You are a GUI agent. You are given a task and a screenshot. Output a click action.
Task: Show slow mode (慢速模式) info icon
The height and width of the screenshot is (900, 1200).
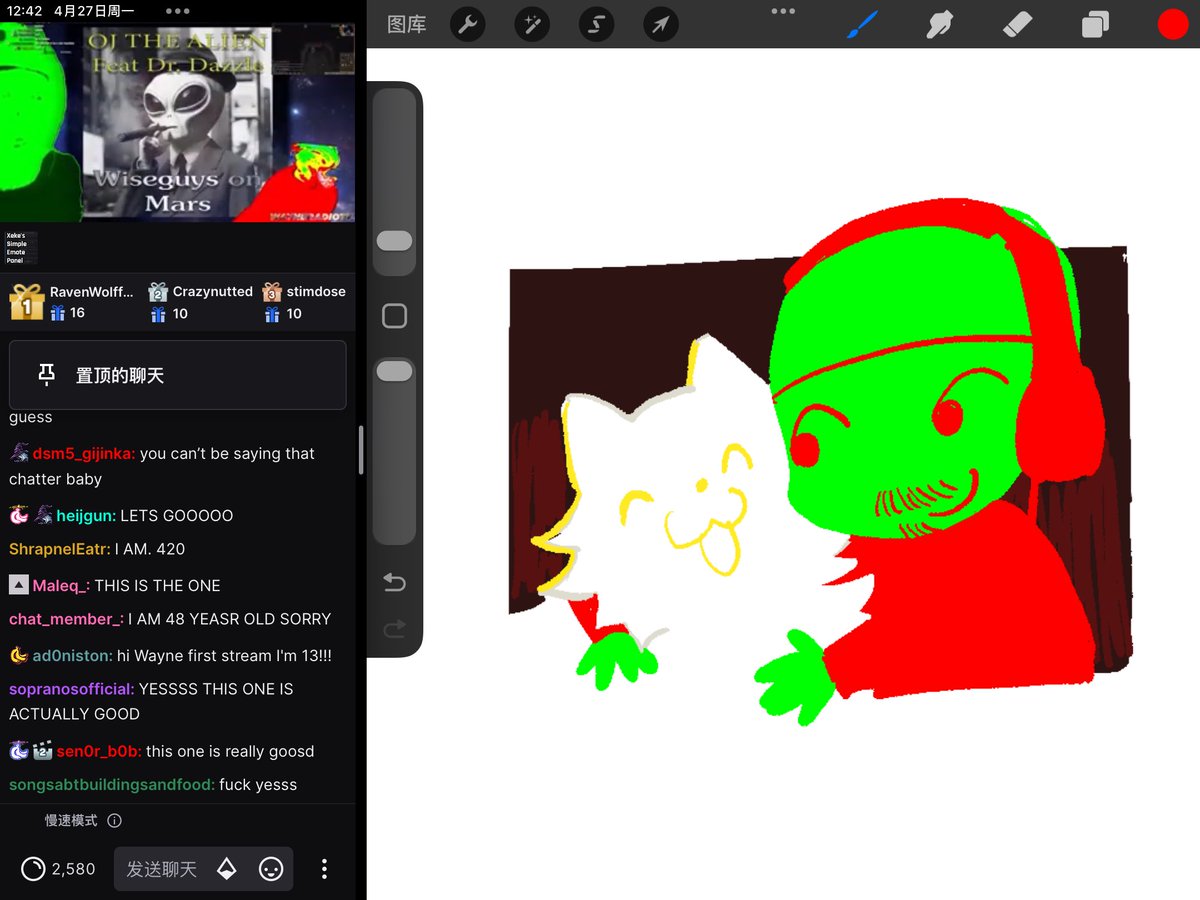[x=114, y=820]
